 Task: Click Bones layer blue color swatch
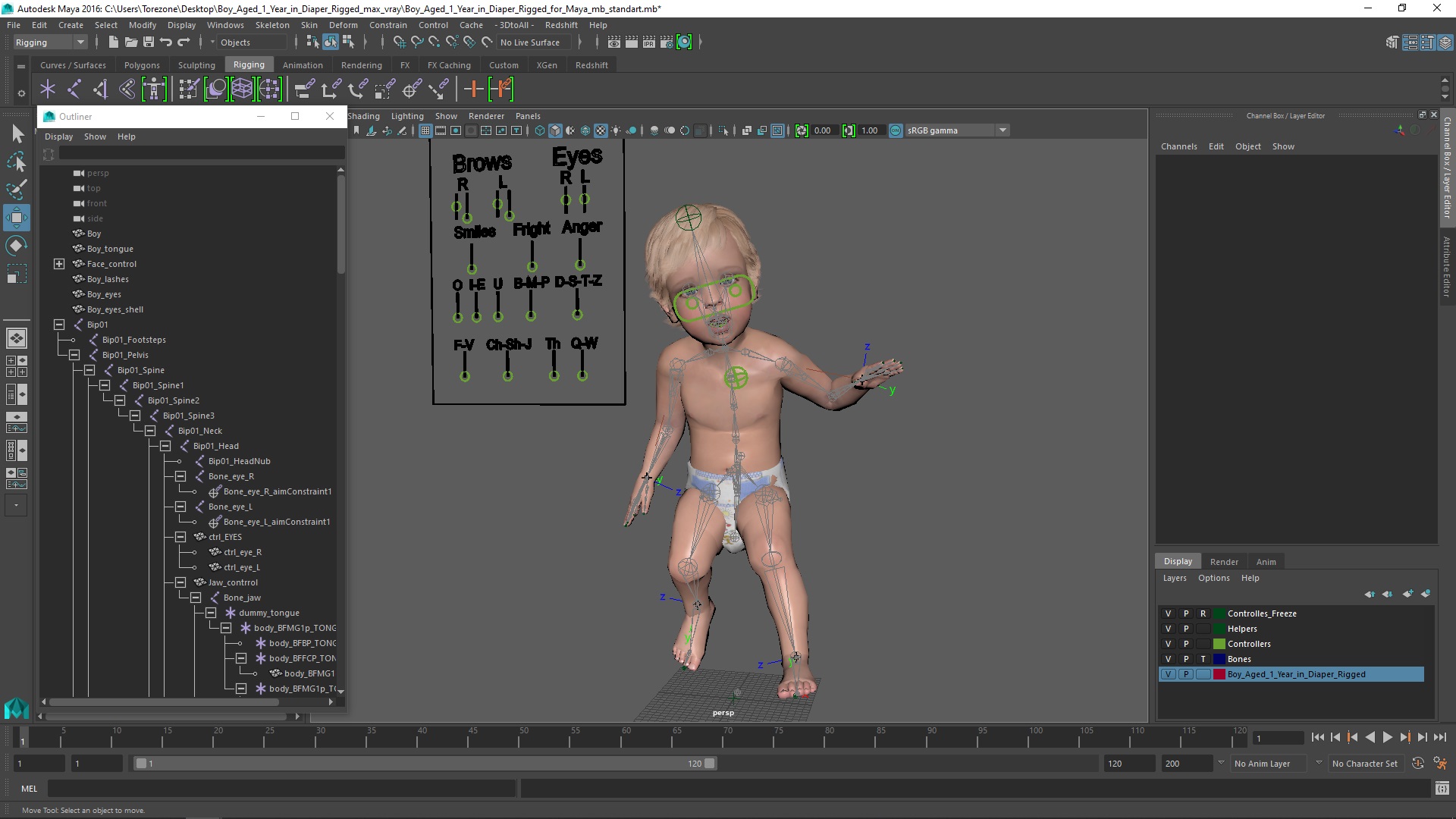1219,659
